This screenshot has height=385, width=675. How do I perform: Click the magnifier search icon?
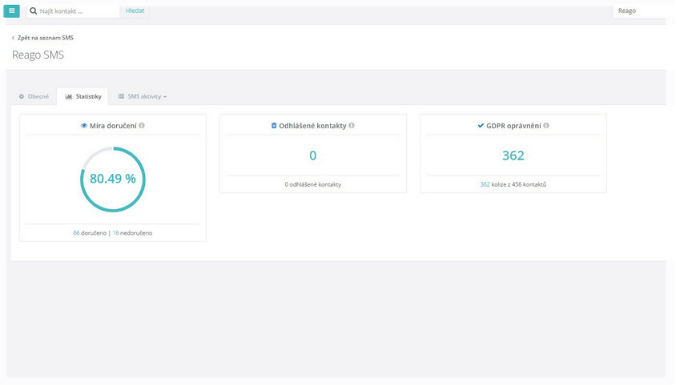[x=33, y=11]
